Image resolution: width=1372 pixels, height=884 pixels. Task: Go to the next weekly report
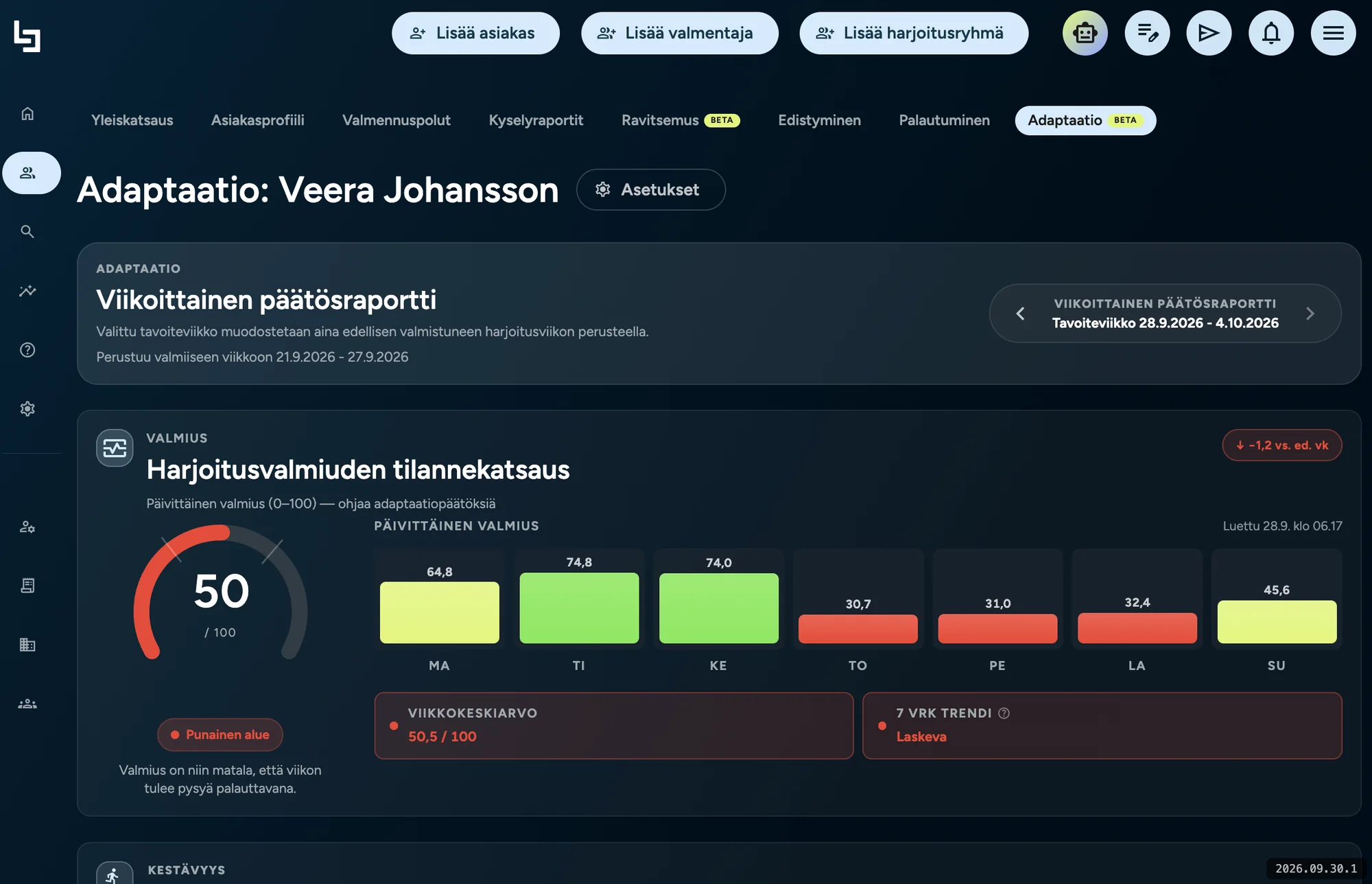(1310, 314)
